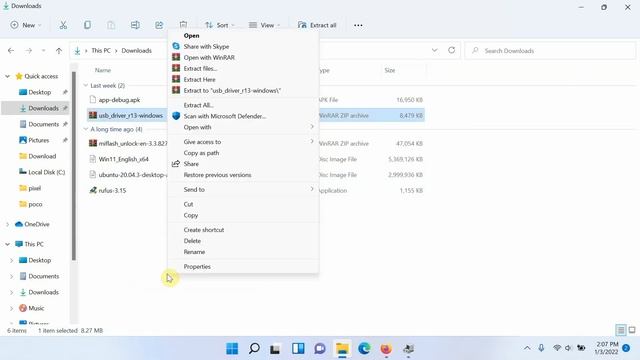
Task: Collapse A long time ago group
Action: 85,129
